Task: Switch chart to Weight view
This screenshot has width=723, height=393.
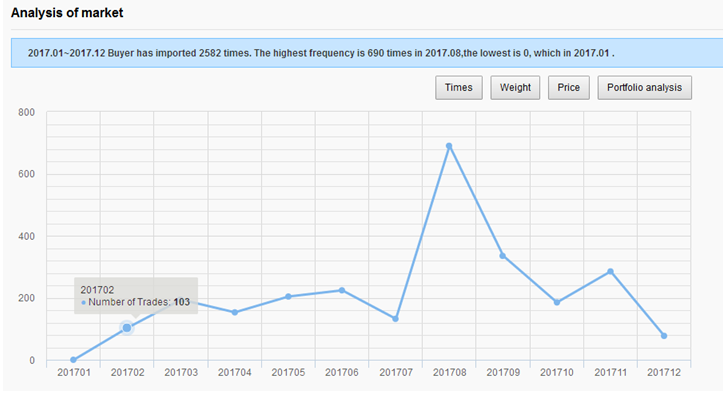Action: point(515,88)
